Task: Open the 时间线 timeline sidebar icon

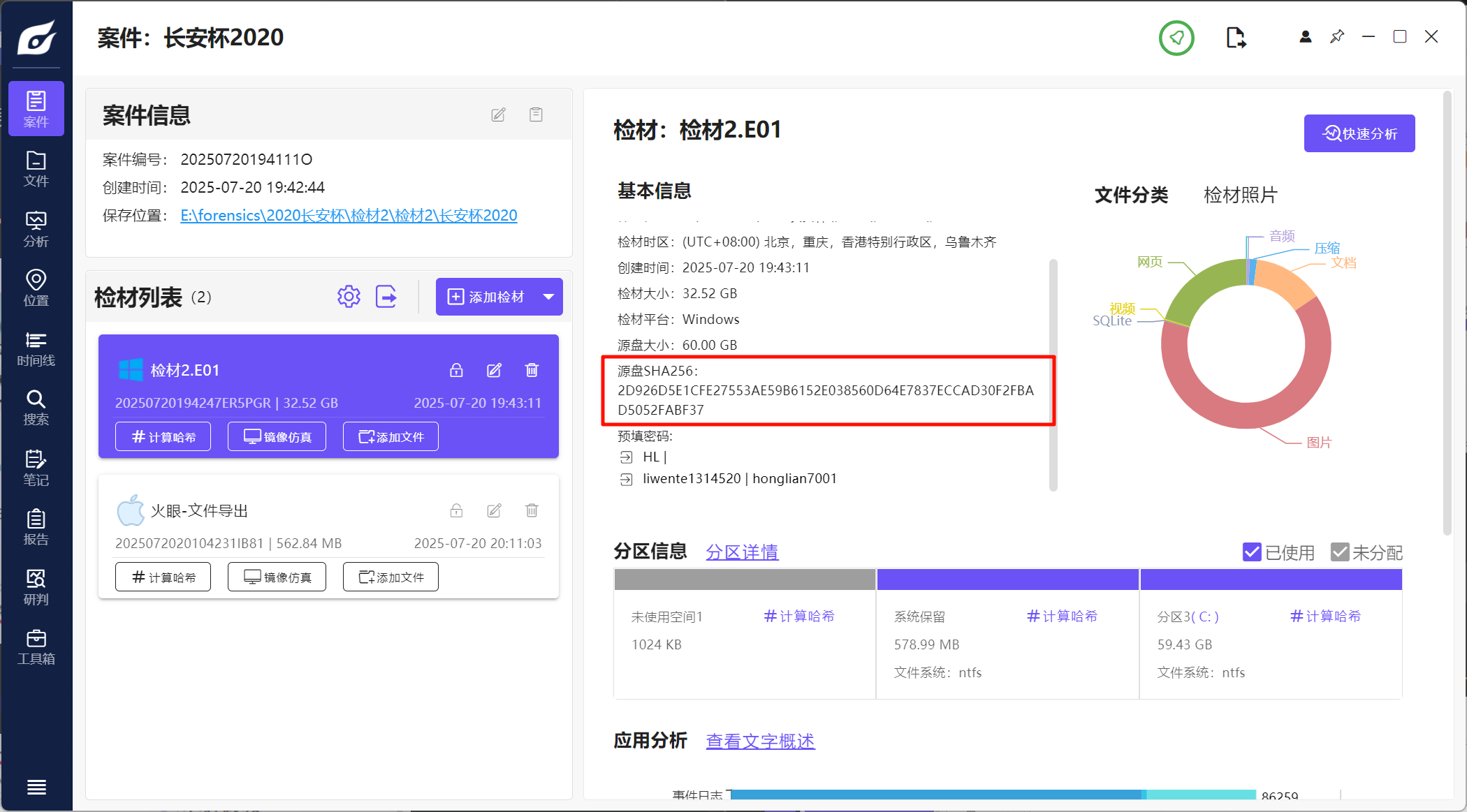Action: tap(36, 348)
